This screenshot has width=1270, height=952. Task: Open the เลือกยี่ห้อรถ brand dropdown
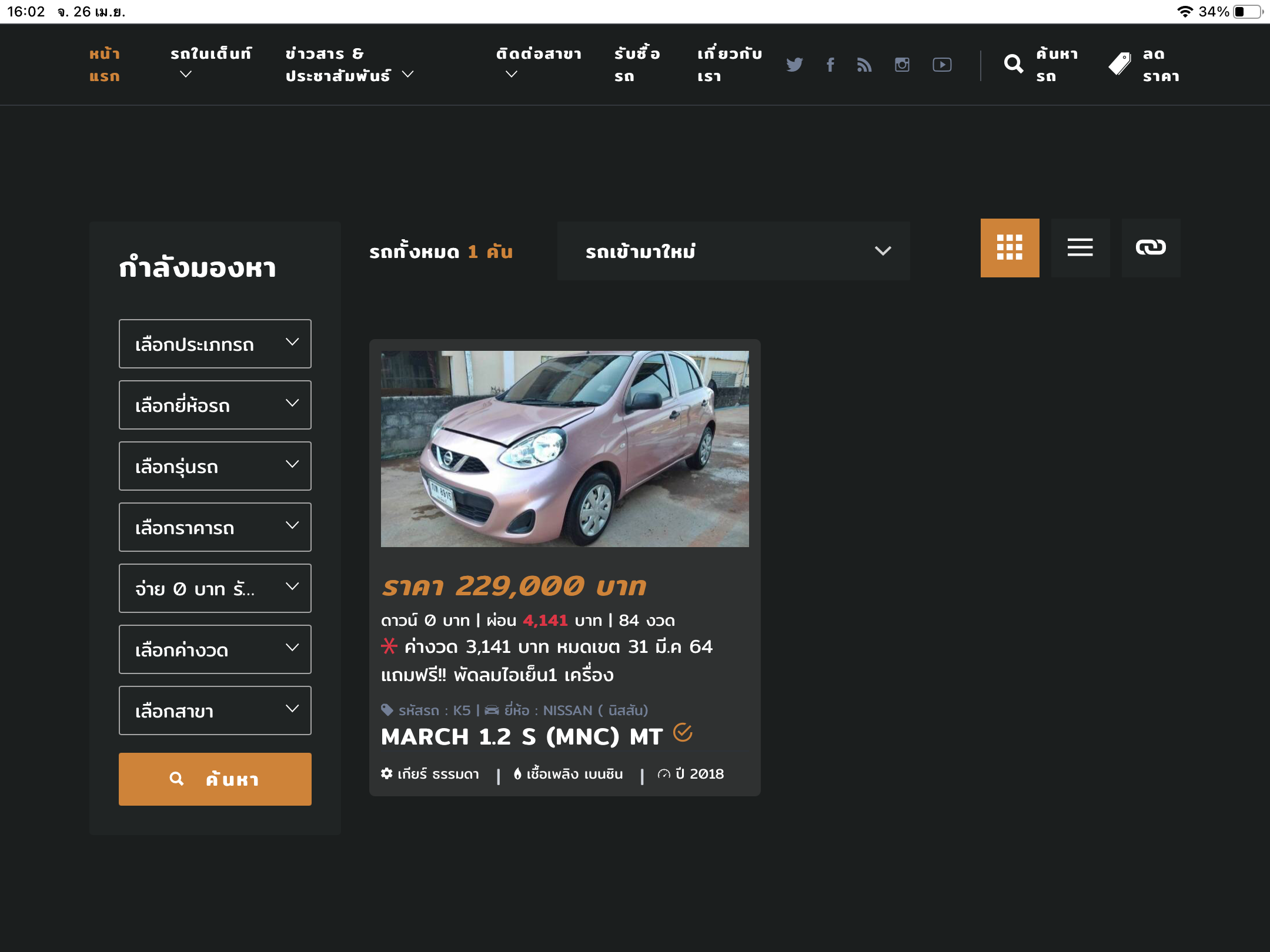point(215,405)
